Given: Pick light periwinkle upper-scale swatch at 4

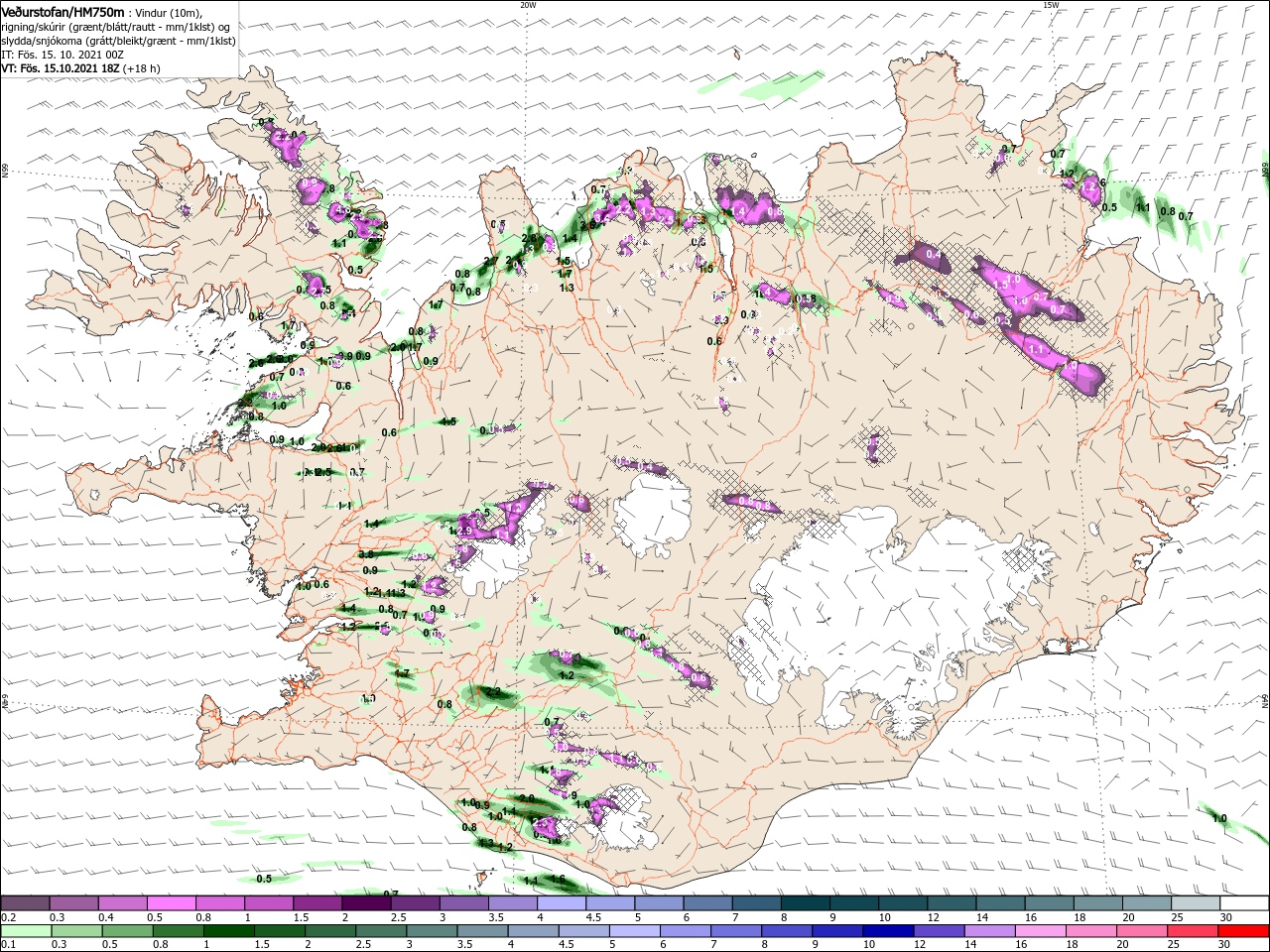Looking at the screenshot, I should pyautogui.click(x=560, y=903).
